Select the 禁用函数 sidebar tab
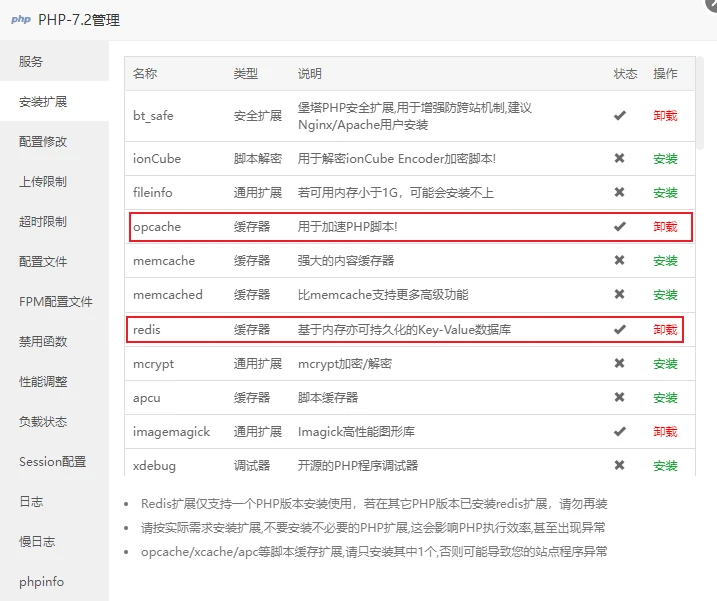Viewport: 717px width, 601px height. (43, 341)
